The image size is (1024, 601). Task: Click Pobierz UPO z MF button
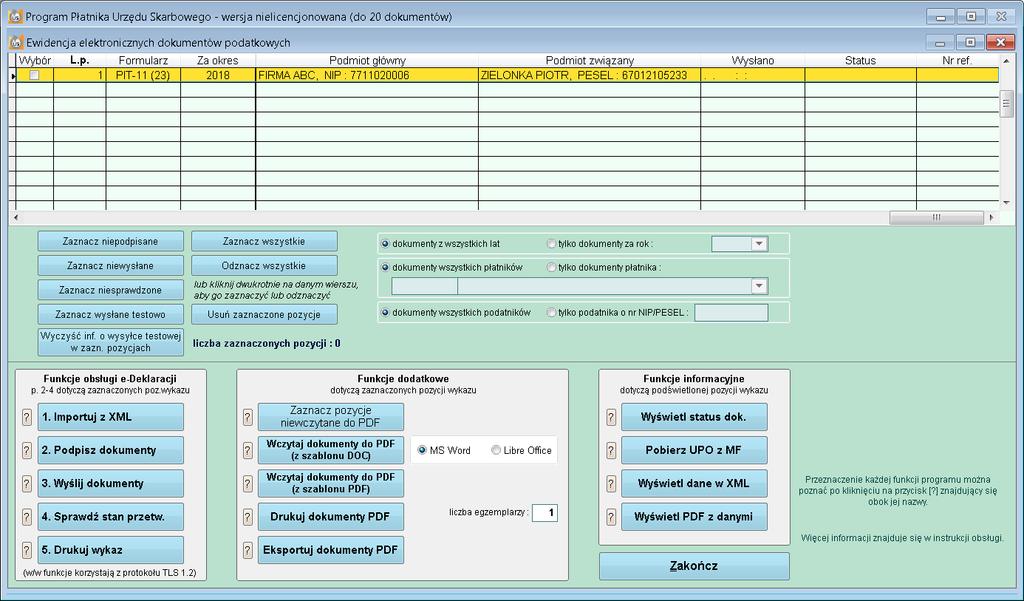tap(694, 450)
